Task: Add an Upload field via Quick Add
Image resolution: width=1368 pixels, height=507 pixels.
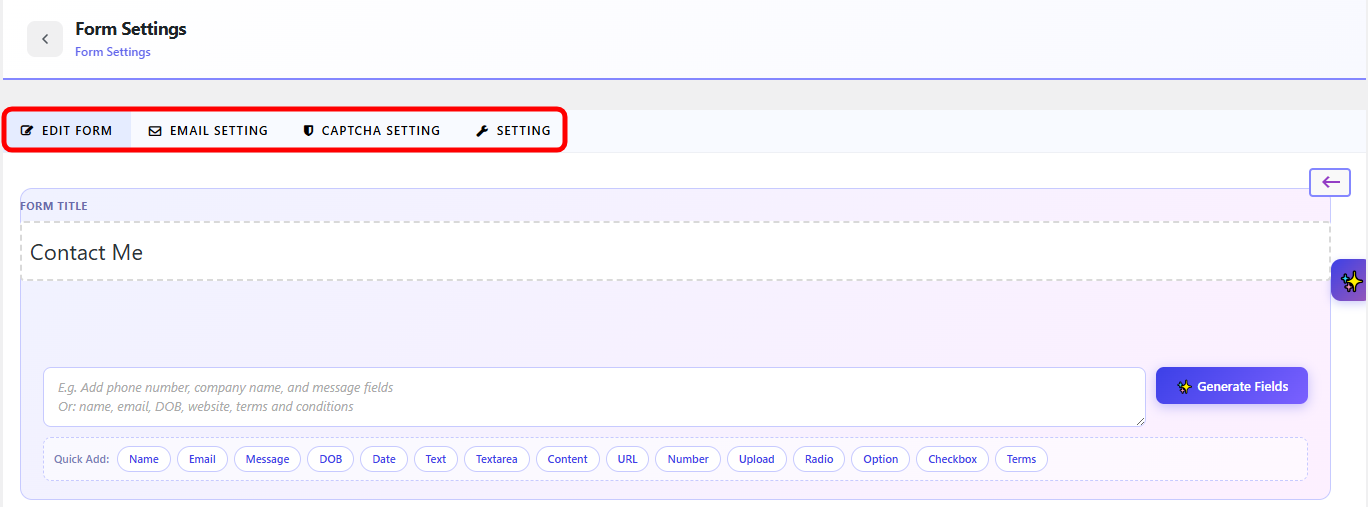Action: pos(756,459)
